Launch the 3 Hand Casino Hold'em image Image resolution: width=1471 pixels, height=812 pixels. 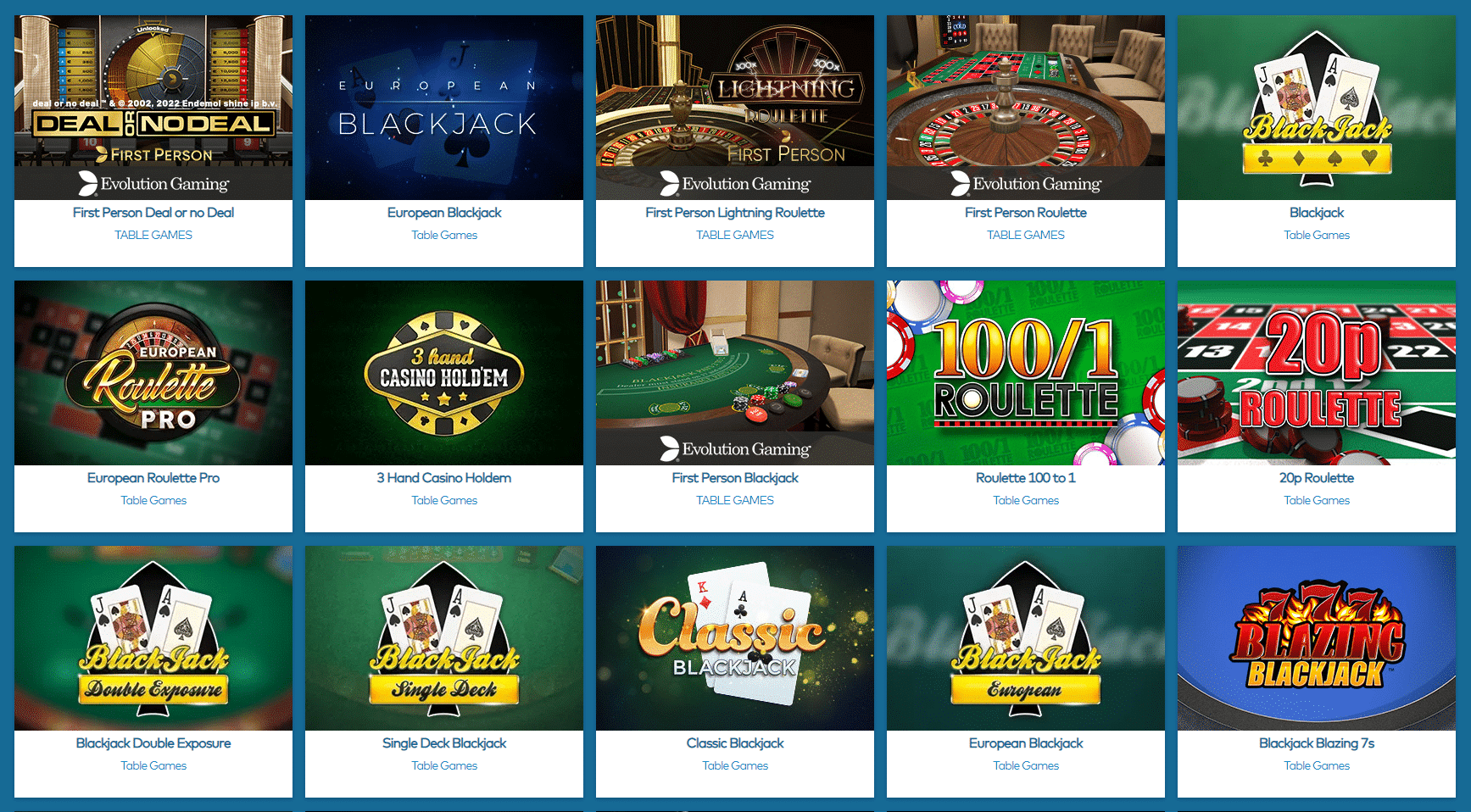coord(444,373)
